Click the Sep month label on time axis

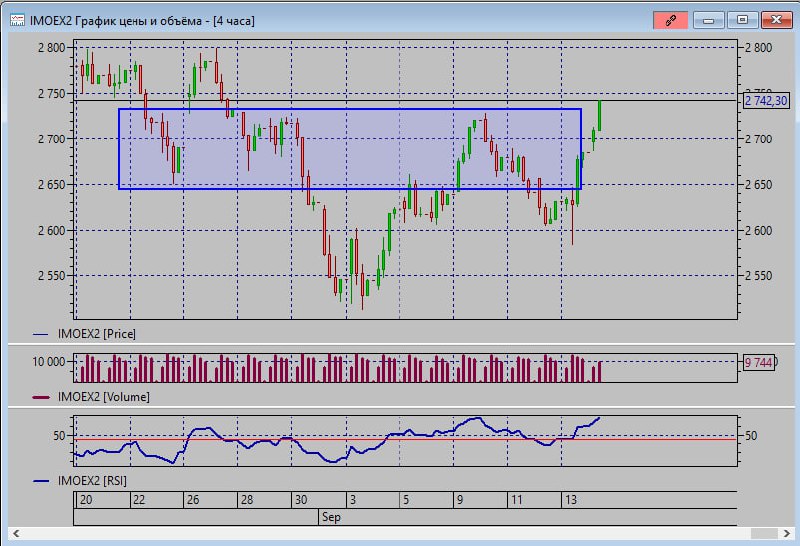point(331,517)
